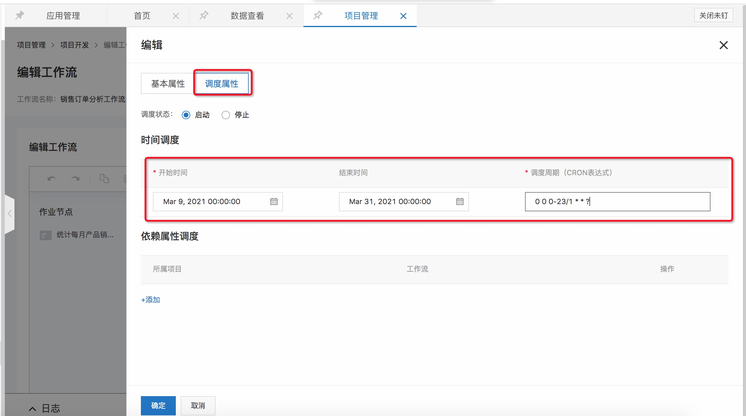Select 启动 schedule status radio

tap(186, 115)
